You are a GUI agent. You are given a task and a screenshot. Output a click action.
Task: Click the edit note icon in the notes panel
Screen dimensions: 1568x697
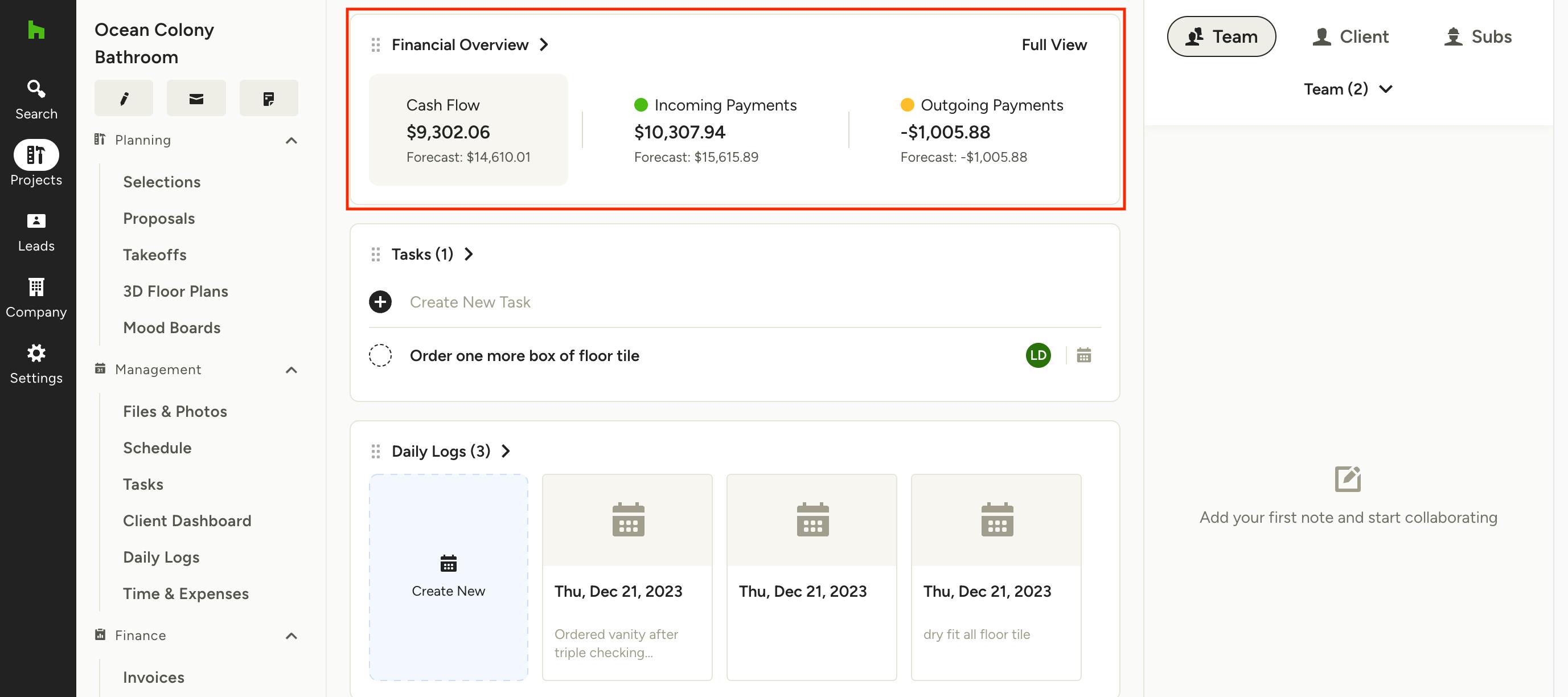click(1348, 479)
